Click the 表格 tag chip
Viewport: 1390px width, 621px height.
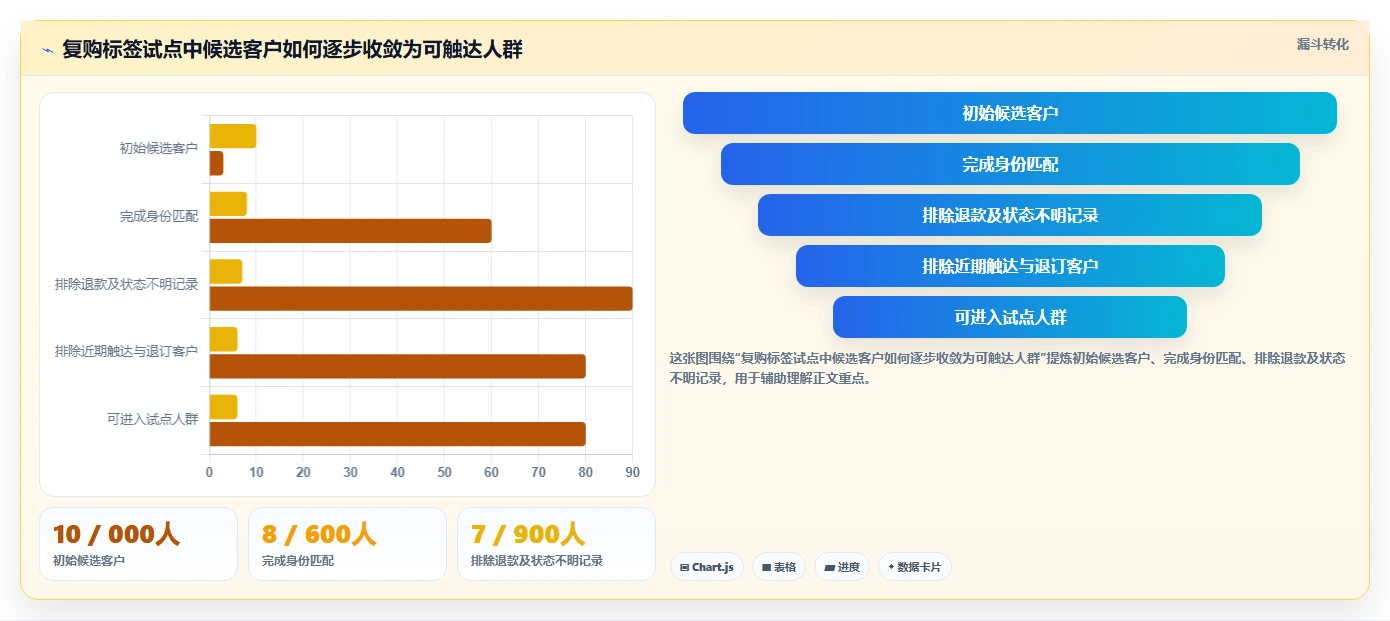[x=779, y=567]
